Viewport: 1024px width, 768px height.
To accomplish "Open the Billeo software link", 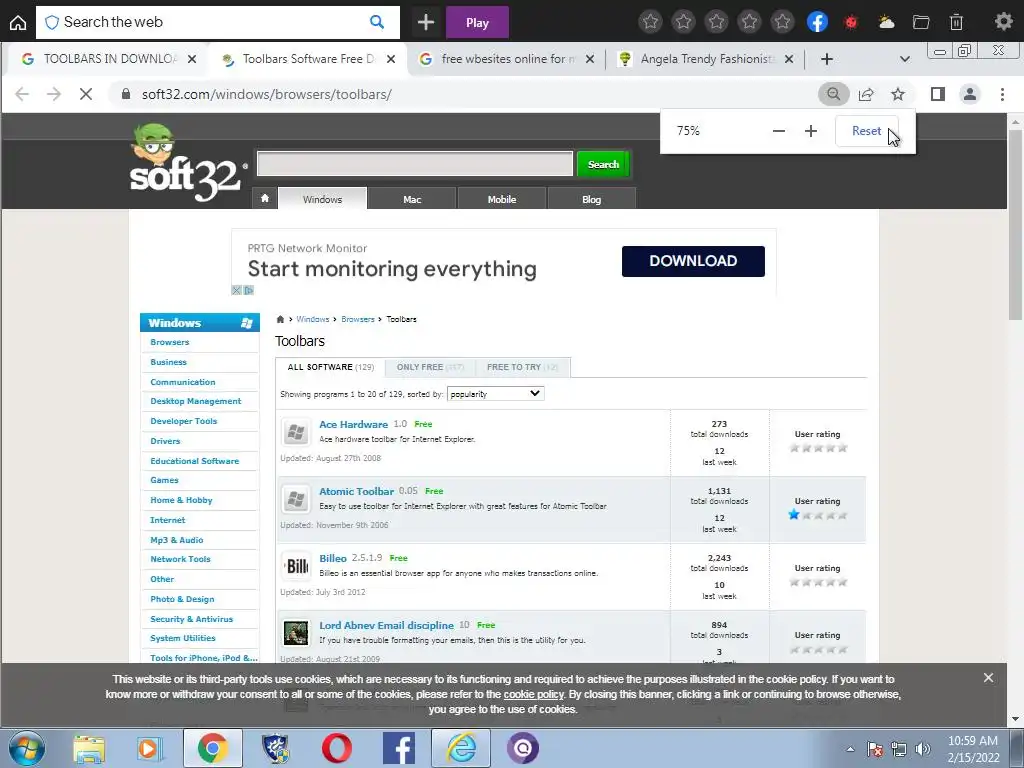I will tap(333, 558).
